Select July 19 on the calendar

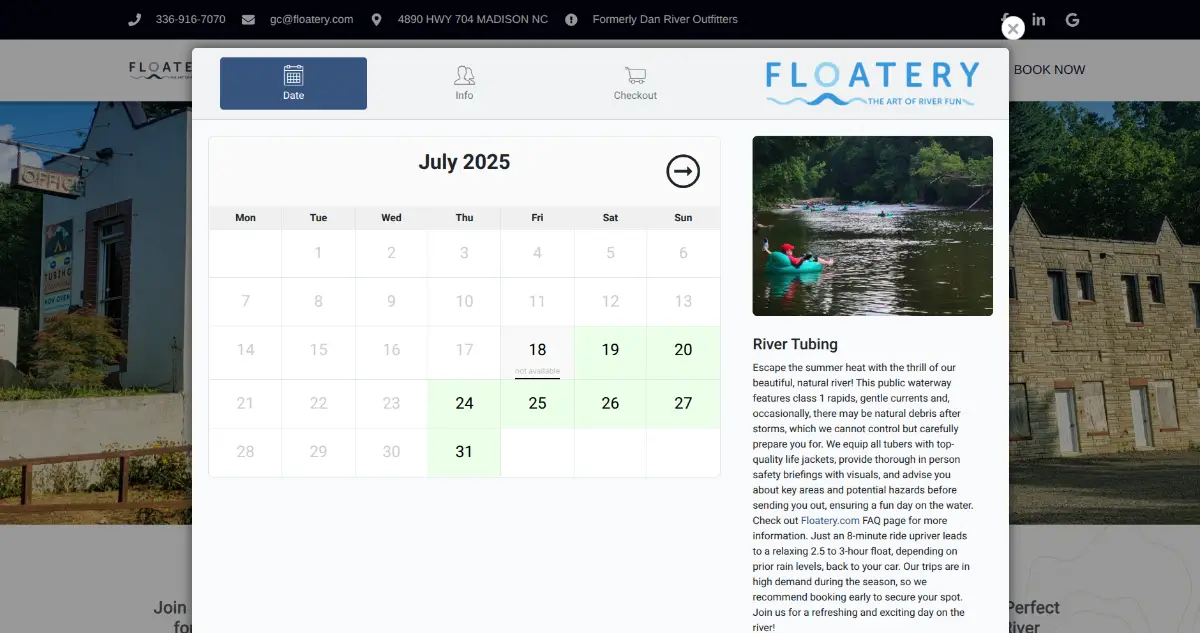click(610, 351)
